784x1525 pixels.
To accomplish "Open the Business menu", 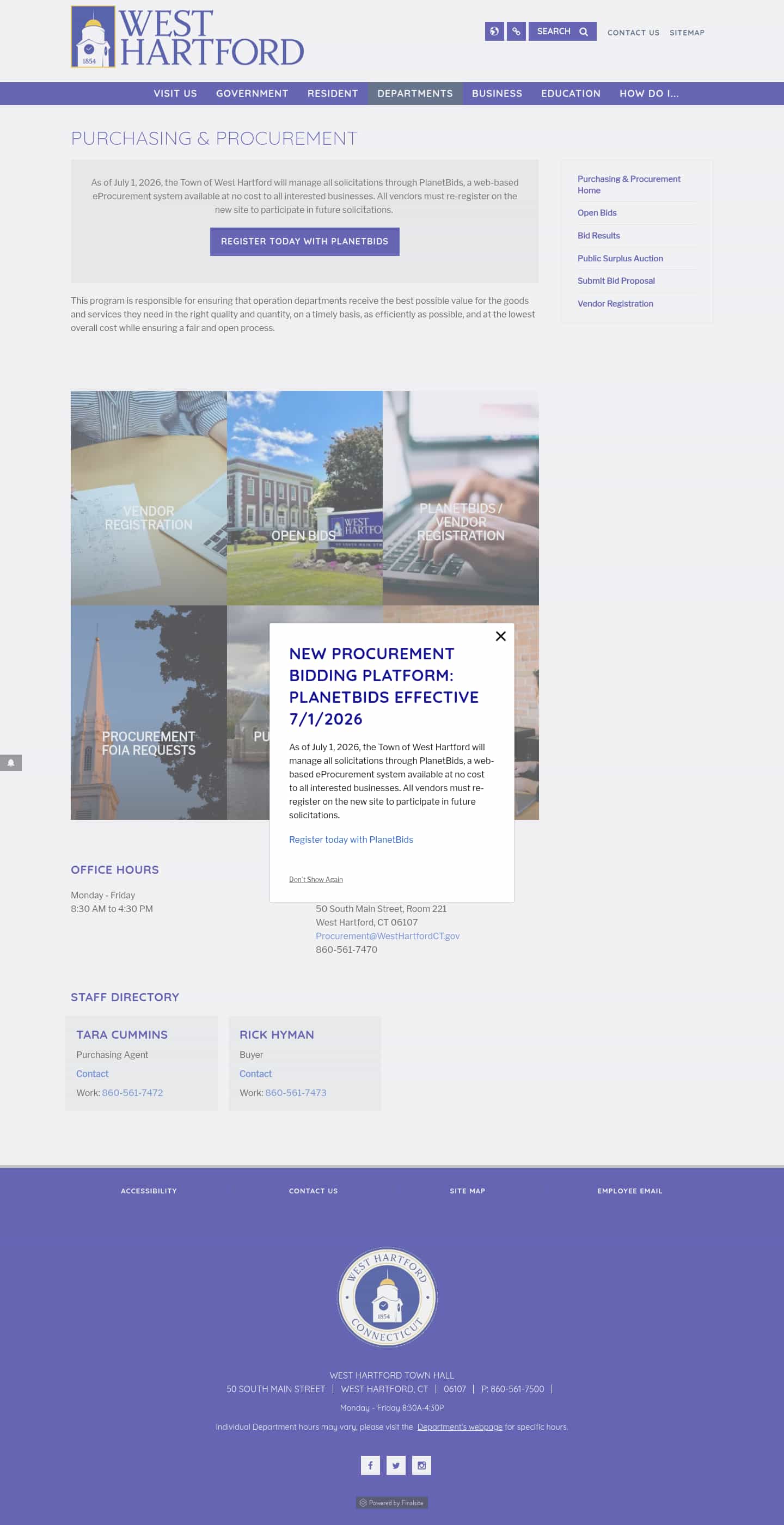I will pyautogui.click(x=497, y=94).
